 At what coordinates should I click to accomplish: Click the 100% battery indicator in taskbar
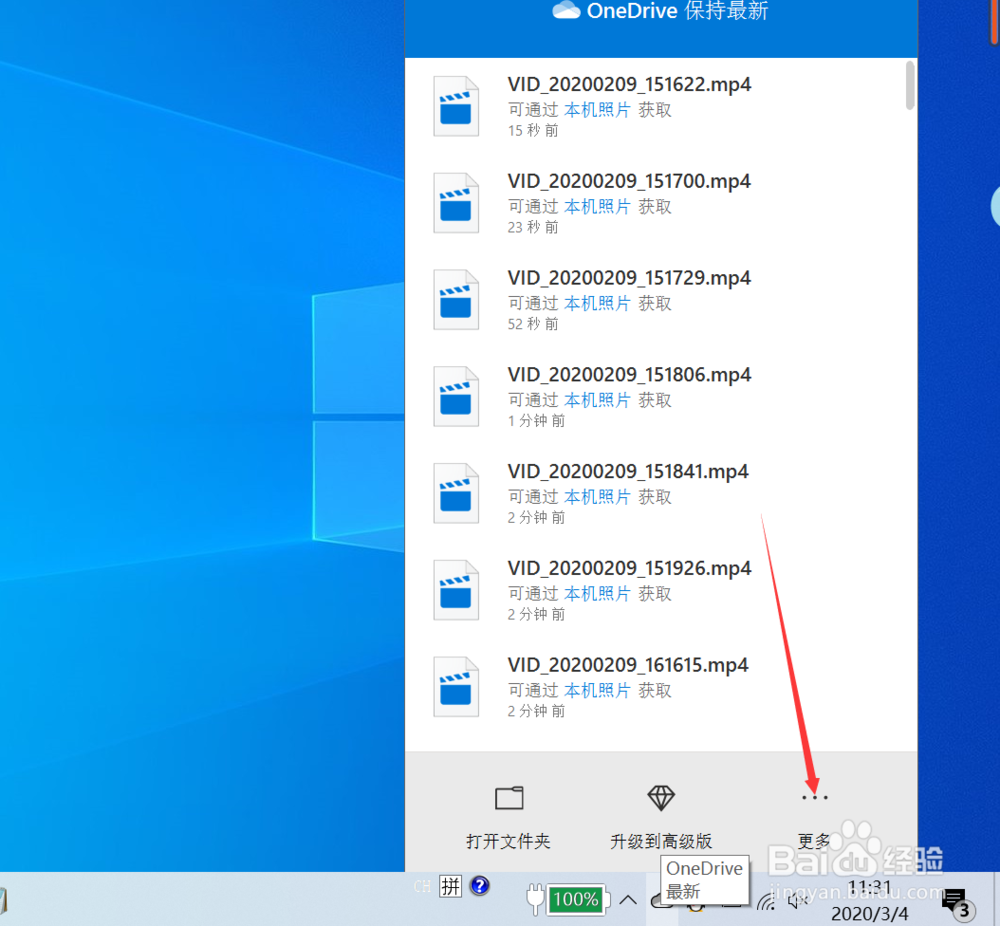(577, 899)
